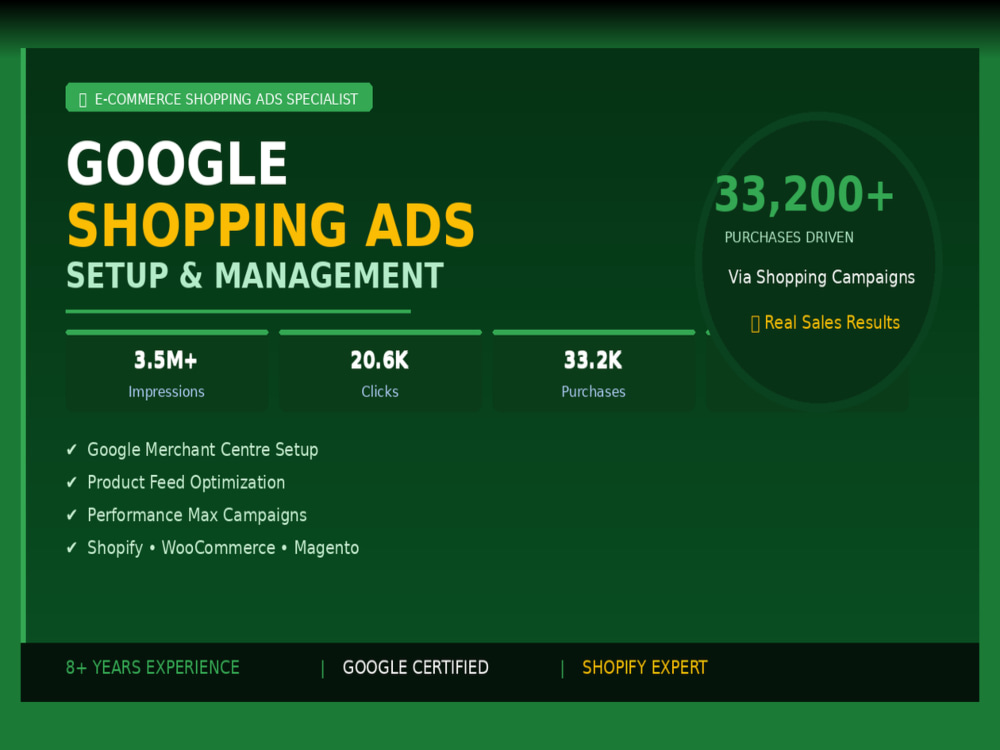This screenshot has width=1000, height=750.
Task: Click the PURCHASES DRIVEN label
Action: pyautogui.click(x=789, y=237)
